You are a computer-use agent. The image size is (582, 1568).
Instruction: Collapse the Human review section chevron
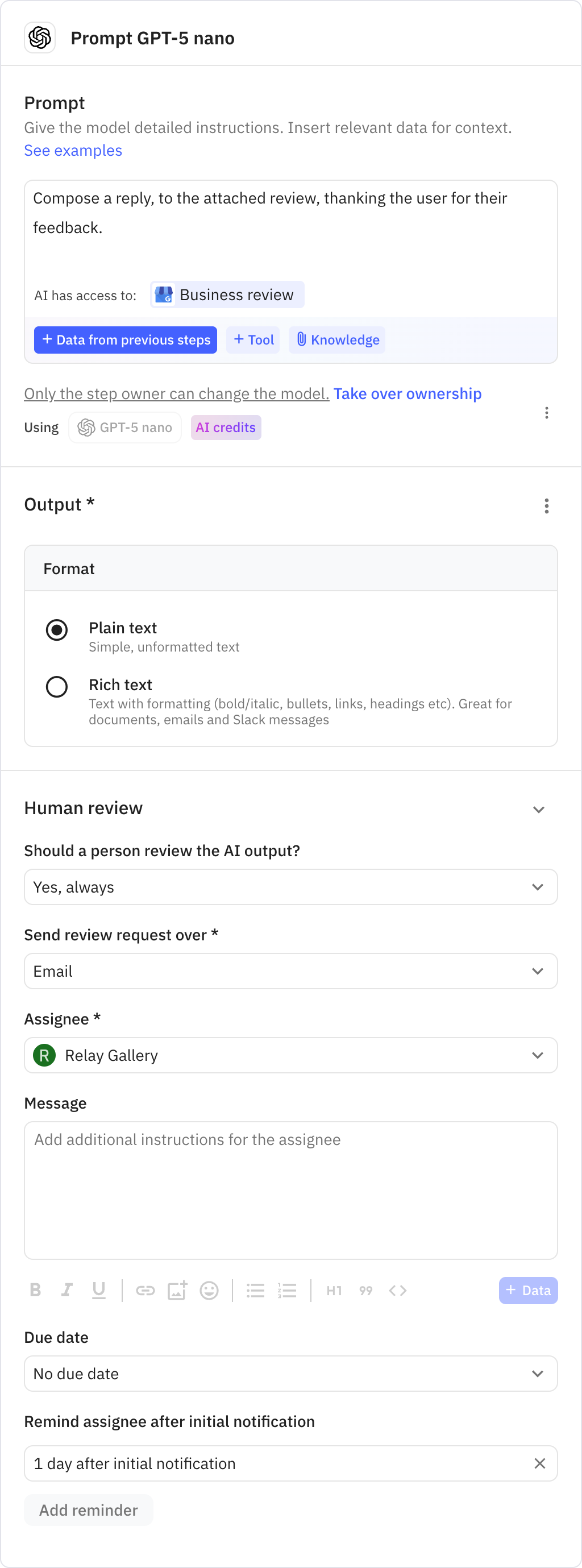538,809
